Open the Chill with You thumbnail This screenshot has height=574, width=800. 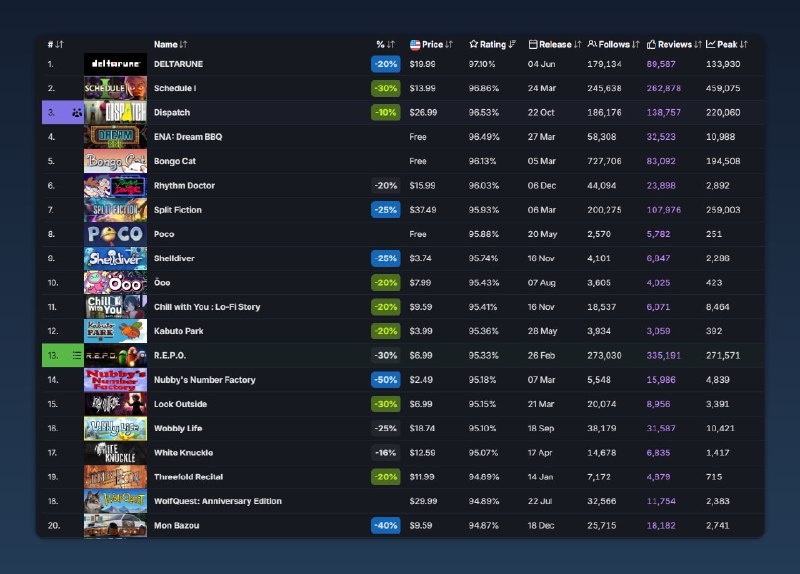115,307
